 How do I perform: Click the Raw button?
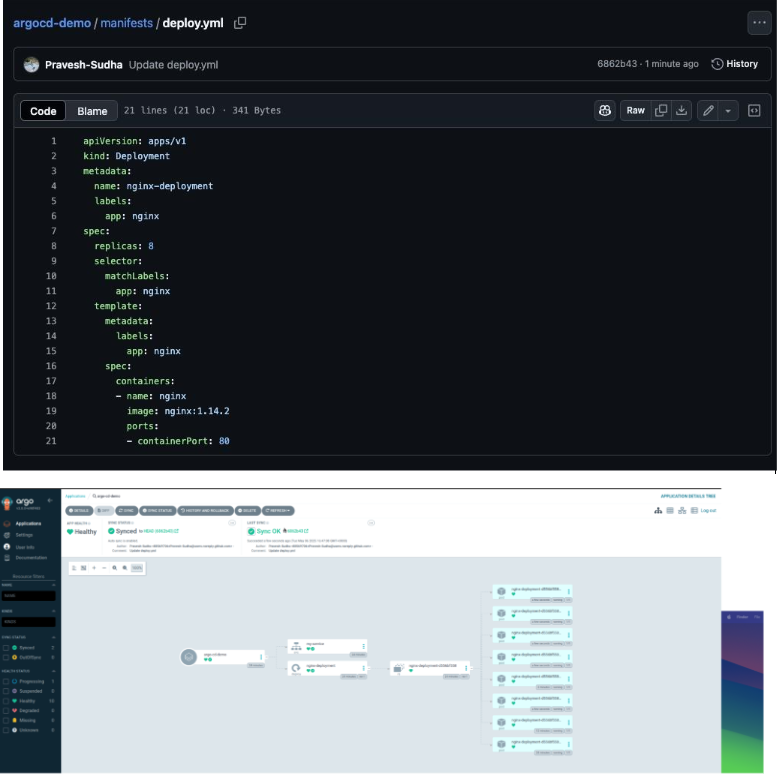[x=635, y=111]
